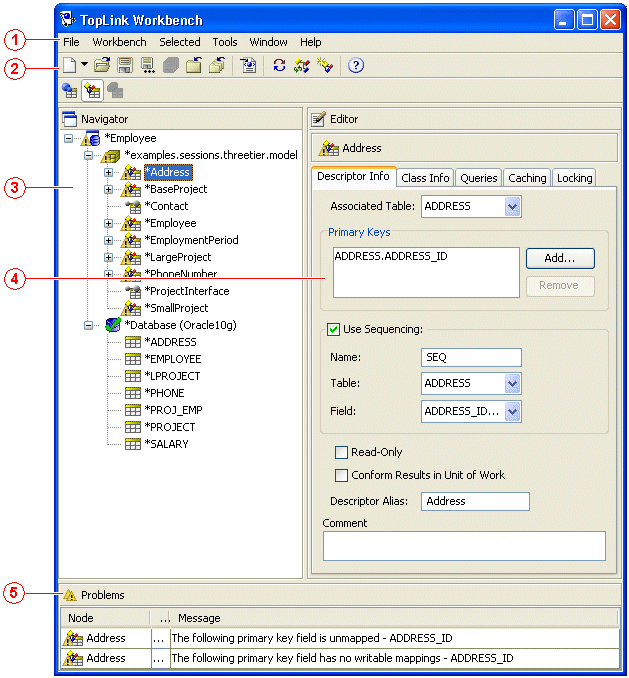The image size is (629, 678).
Task: Click inside the Comment text box
Action: (x=464, y=546)
